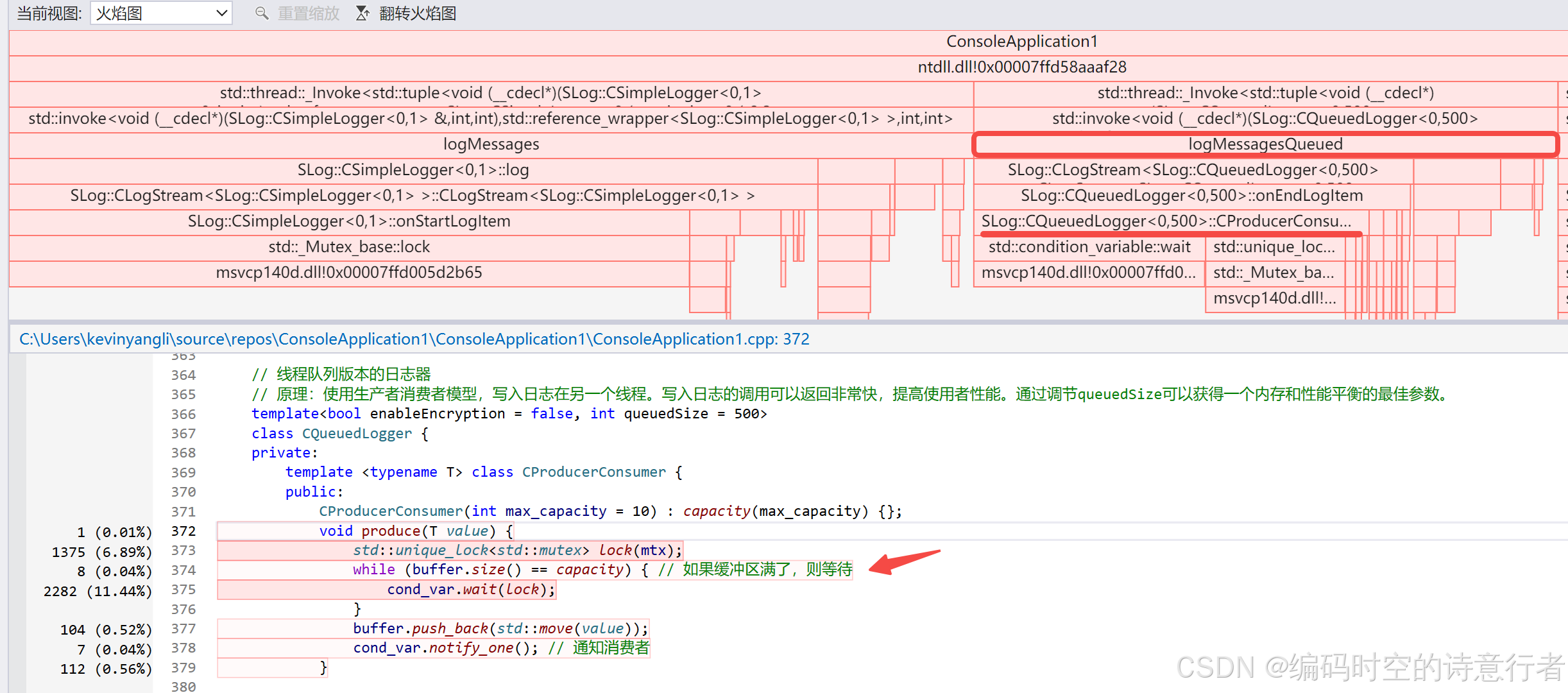
Task: Select the std::_Mutex_base::lock frame
Action: point(349,247)
